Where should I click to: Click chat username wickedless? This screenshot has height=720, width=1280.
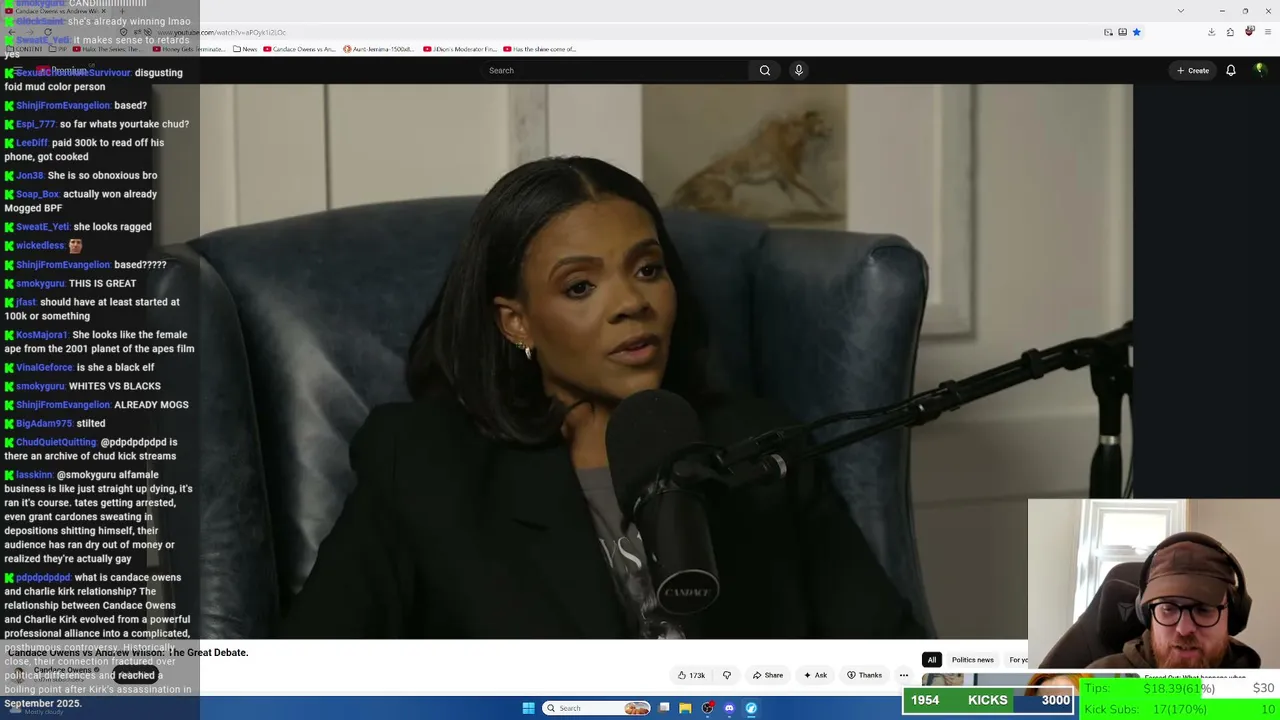40,246
